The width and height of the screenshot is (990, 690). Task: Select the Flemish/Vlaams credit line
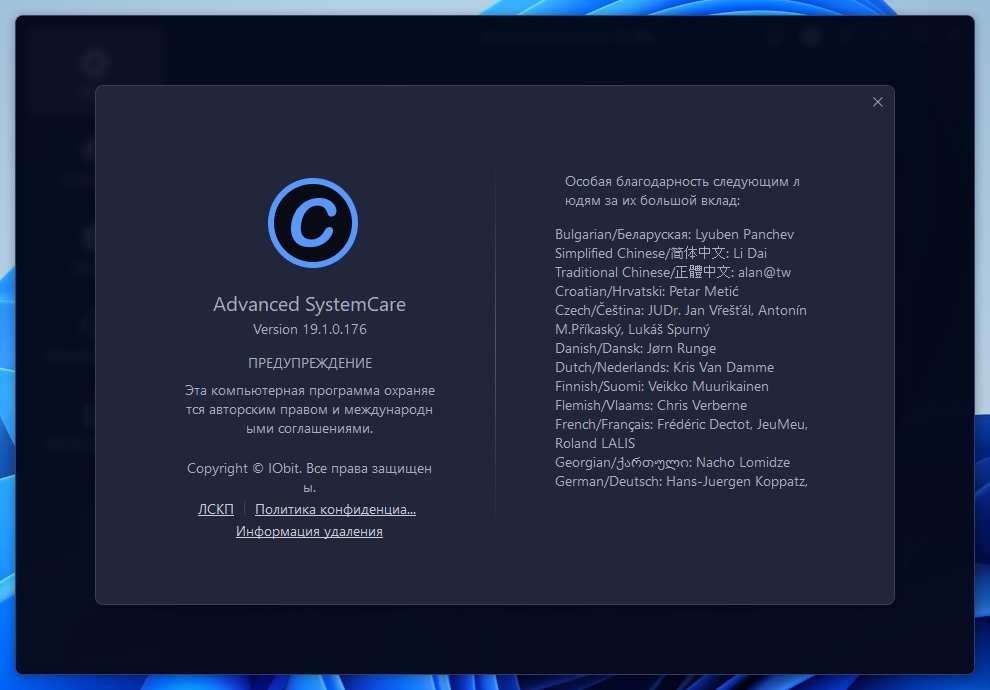tap(651, 405)
